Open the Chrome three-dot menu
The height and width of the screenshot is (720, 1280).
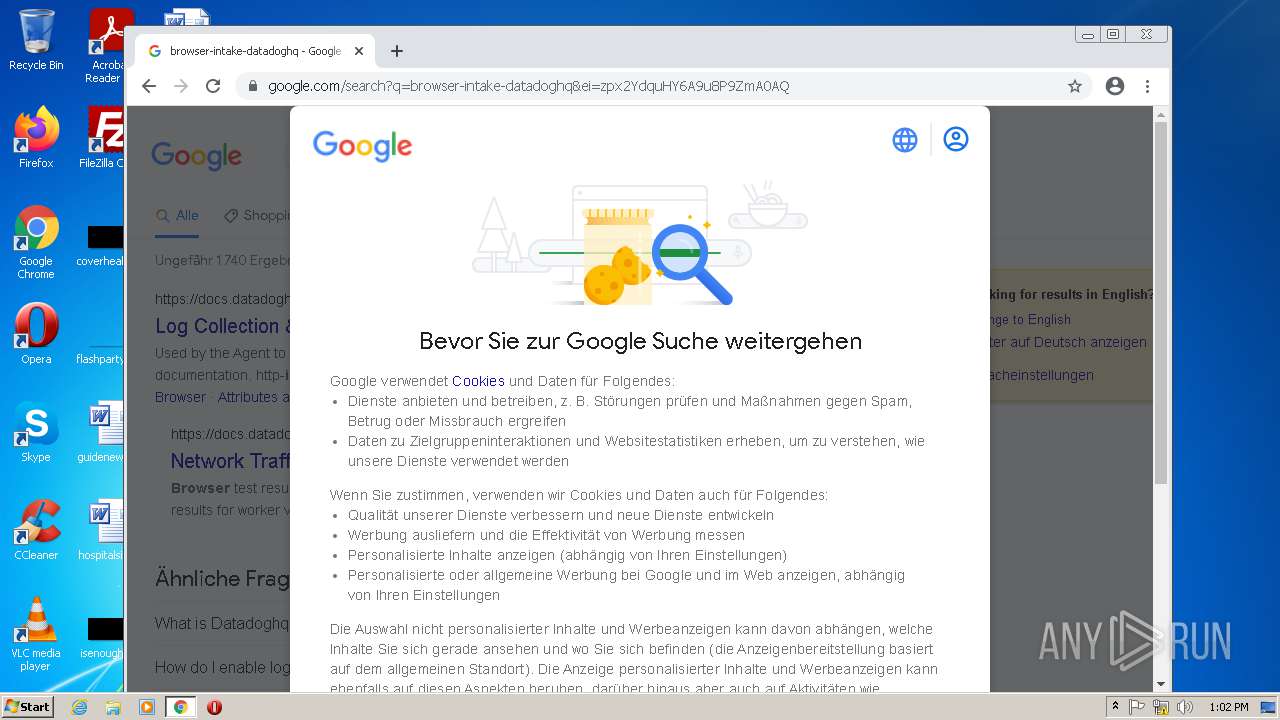click(1148, 86)
